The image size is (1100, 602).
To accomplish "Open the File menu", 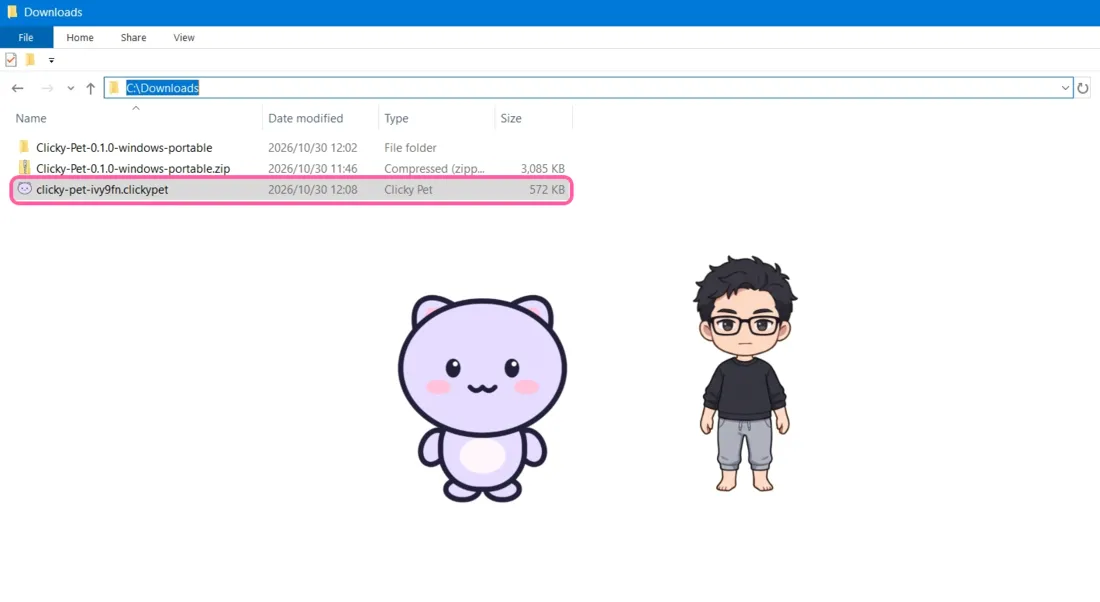I will pyautogui.click(x=26, y=37).
